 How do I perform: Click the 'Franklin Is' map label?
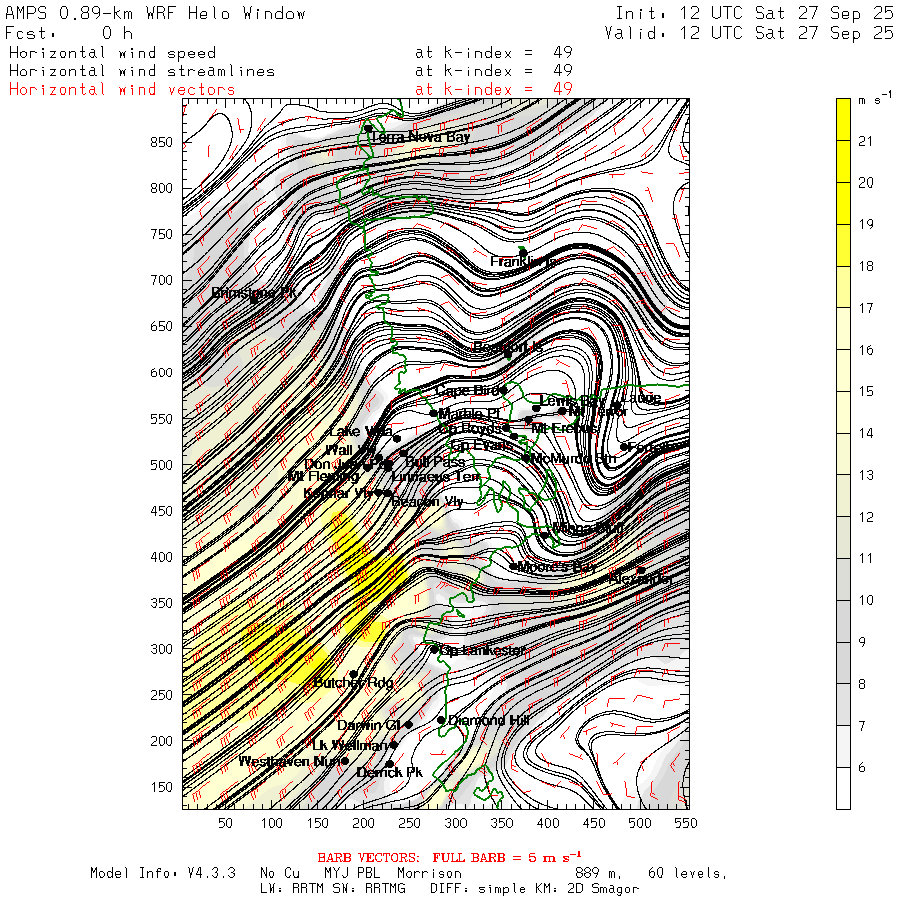point(522,262)
